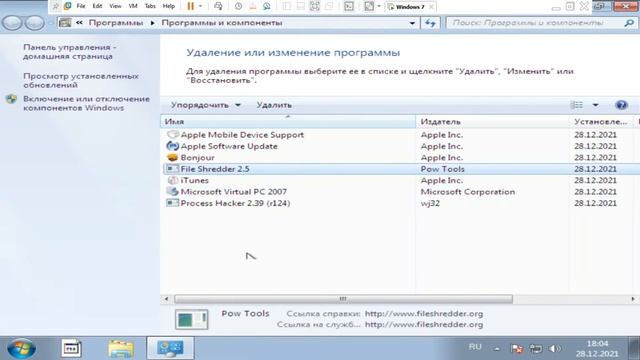
Task: Open the Help menu
Action: coord(169,6)
